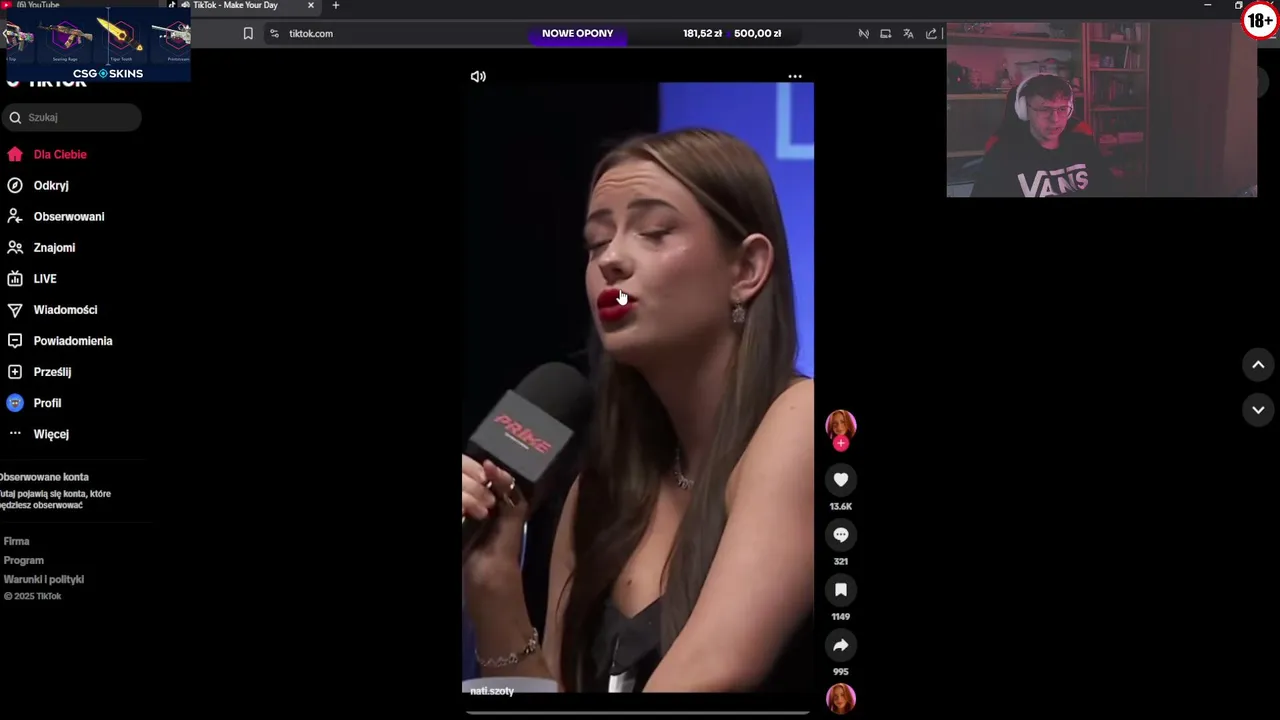Click the TikTok video player
Image resolution: width=1280 pixels, height=720 pixels.
click(x=638, y=388)
